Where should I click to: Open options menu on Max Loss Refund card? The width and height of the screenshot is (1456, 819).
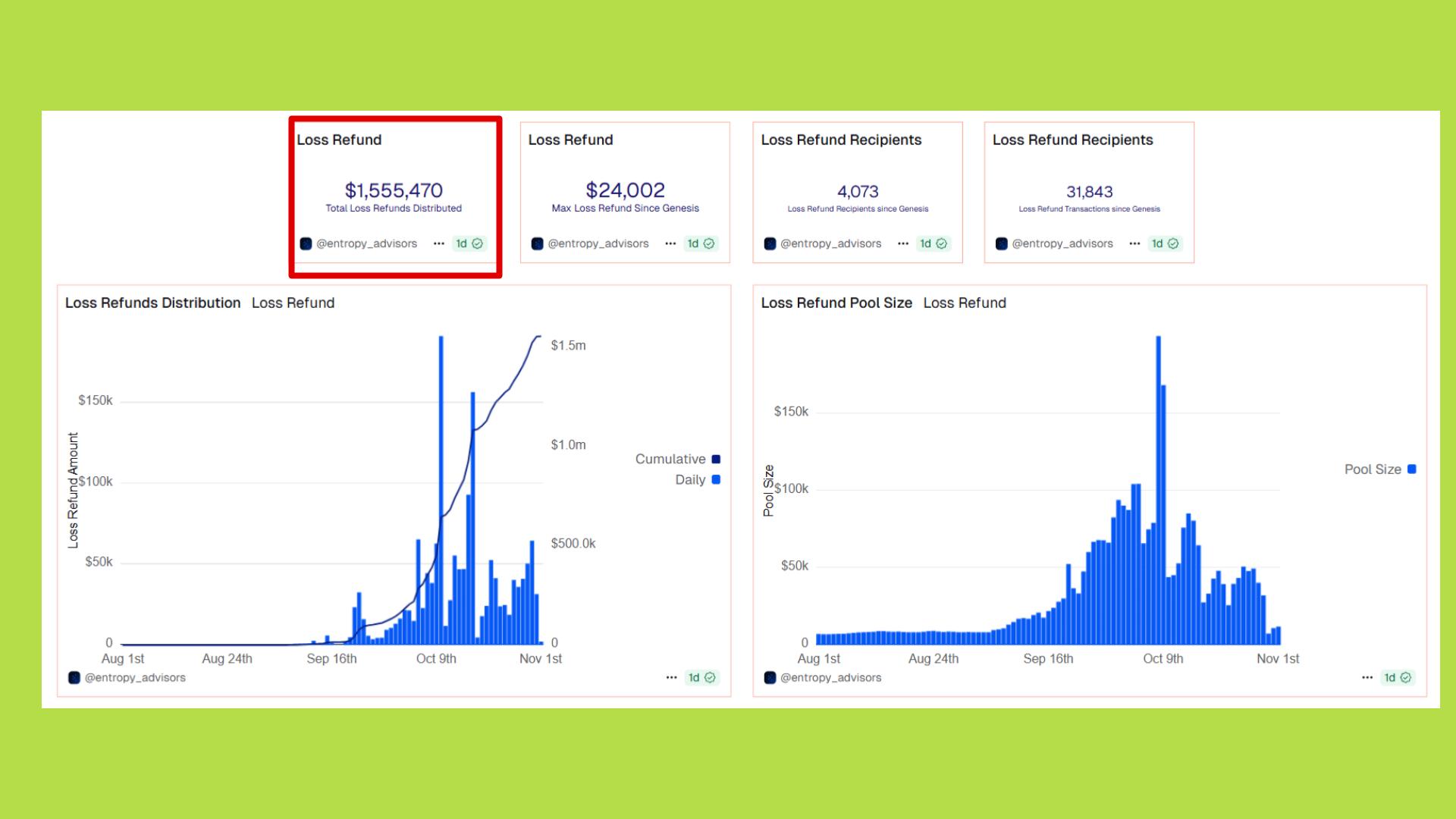click(670, 243)
